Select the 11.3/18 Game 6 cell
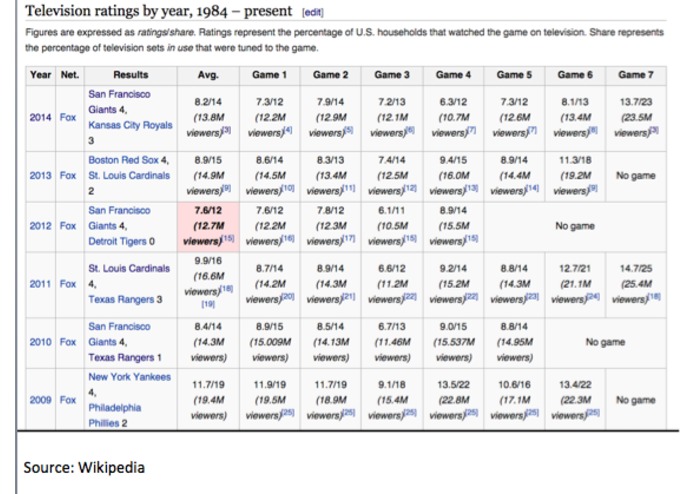The image size is (695, 494). click(575, 175)
